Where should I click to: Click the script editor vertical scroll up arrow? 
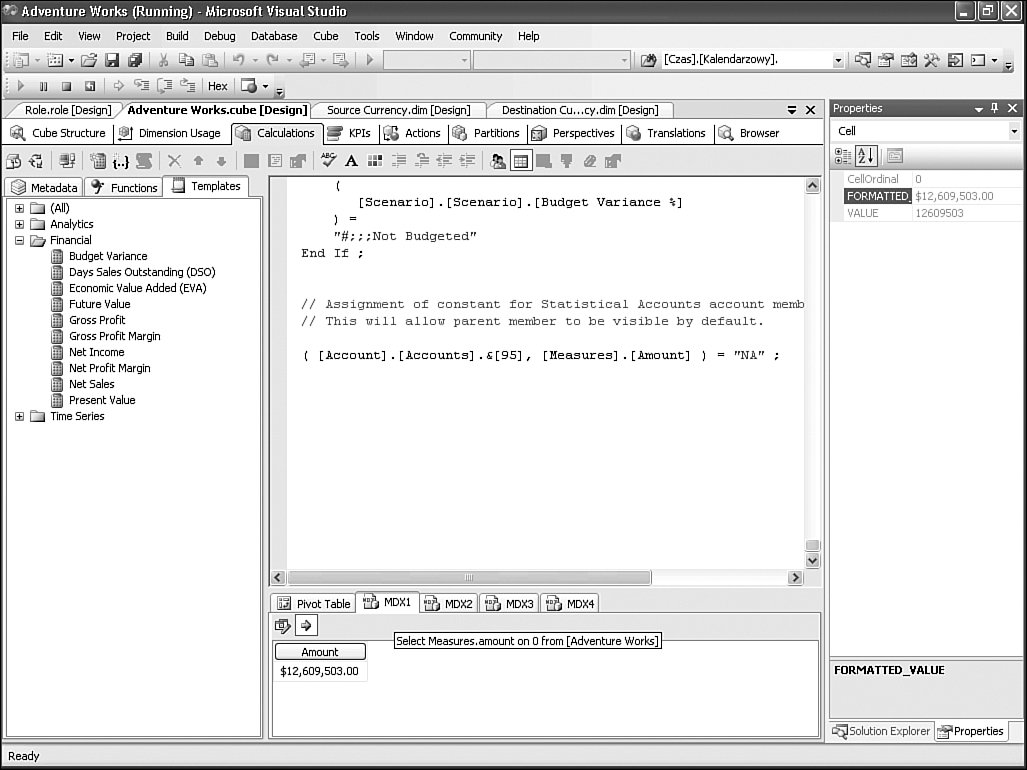813,185
